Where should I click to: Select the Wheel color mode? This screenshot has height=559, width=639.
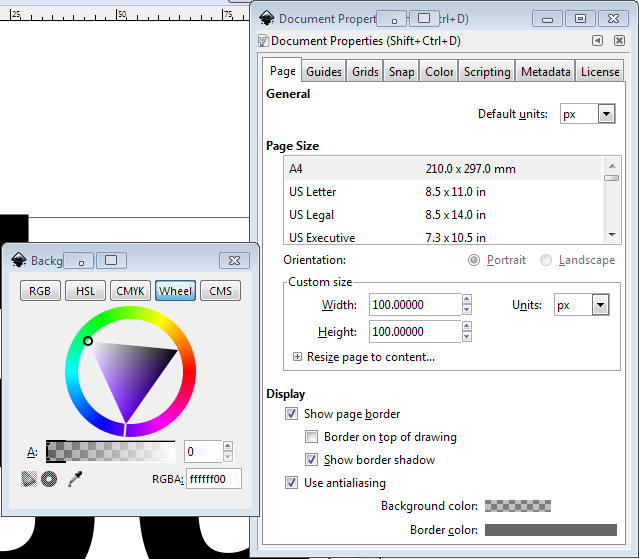tap(175, 291)
